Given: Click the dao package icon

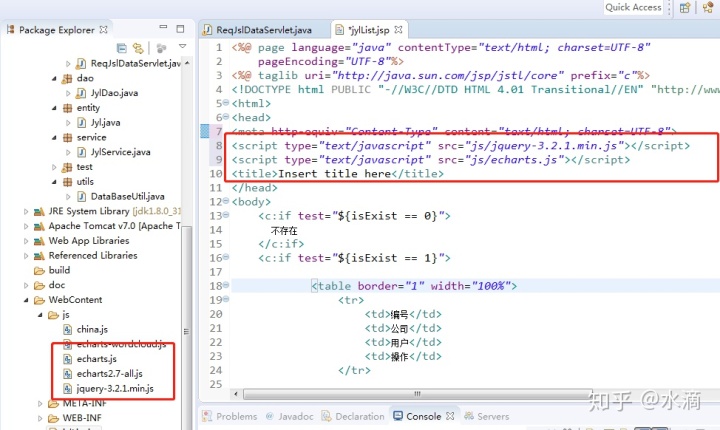Looking at the screenshot, I should (x=68, y=79).
